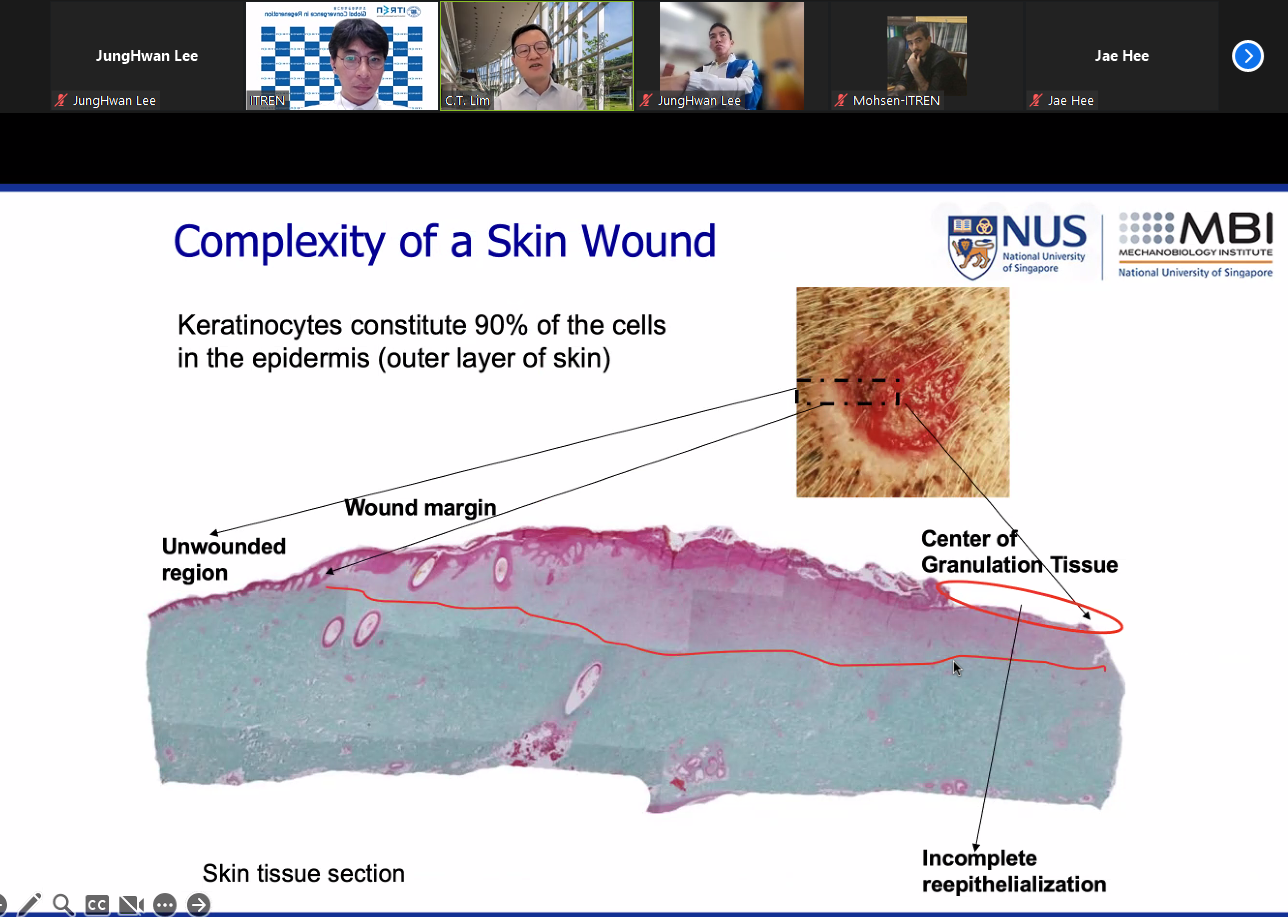The image size is (1288, 917).
Task: Click Mohsen-ITREN participant video tile
Action: click(x=926, y=55)
